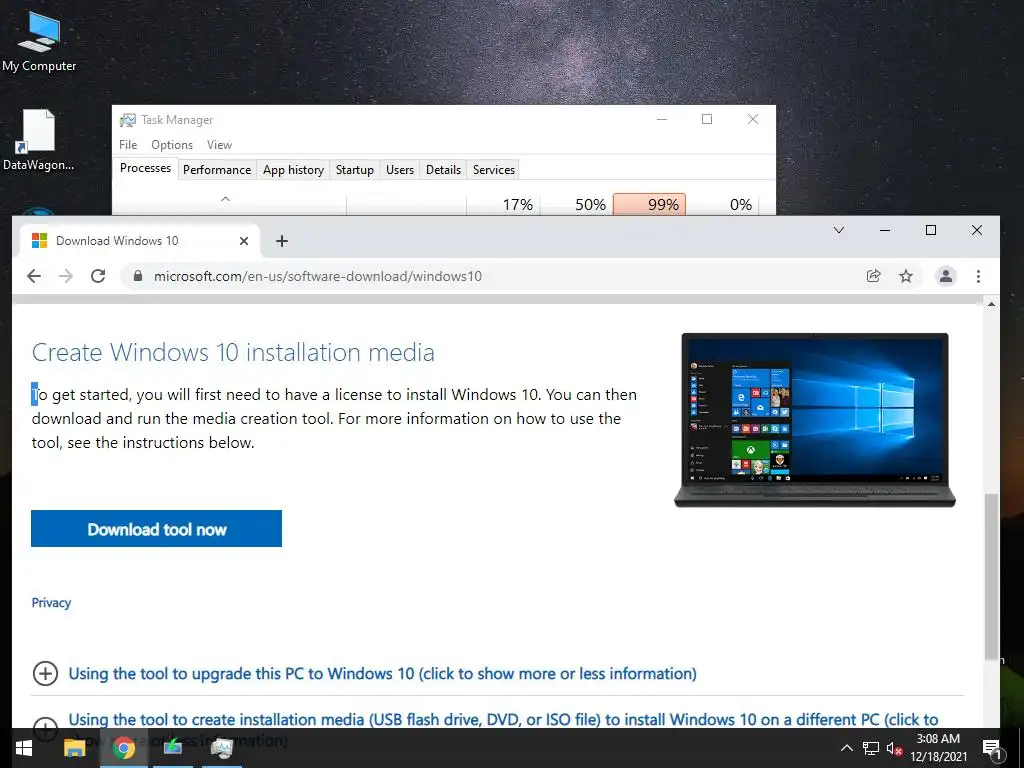Open the Chrome three-dot menu
1024x768 pixels.
(978, 276)
